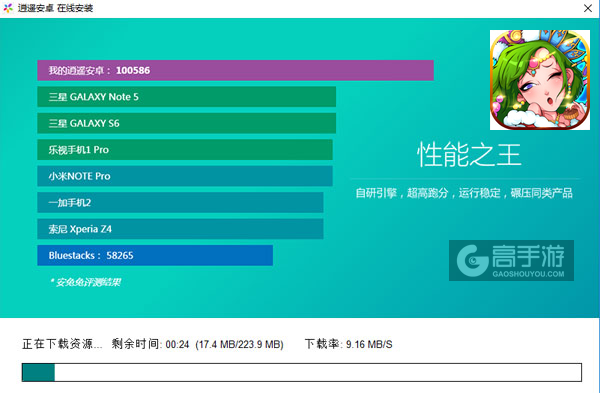Viewport: 600px width, 393px height.
Task: Select the 一加手机2 bar
Action: 180,202
